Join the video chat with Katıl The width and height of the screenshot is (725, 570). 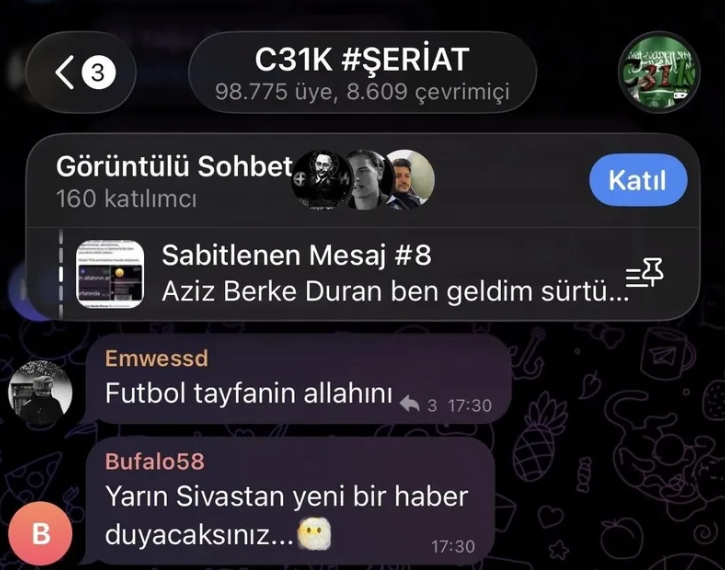click(638, 180)
